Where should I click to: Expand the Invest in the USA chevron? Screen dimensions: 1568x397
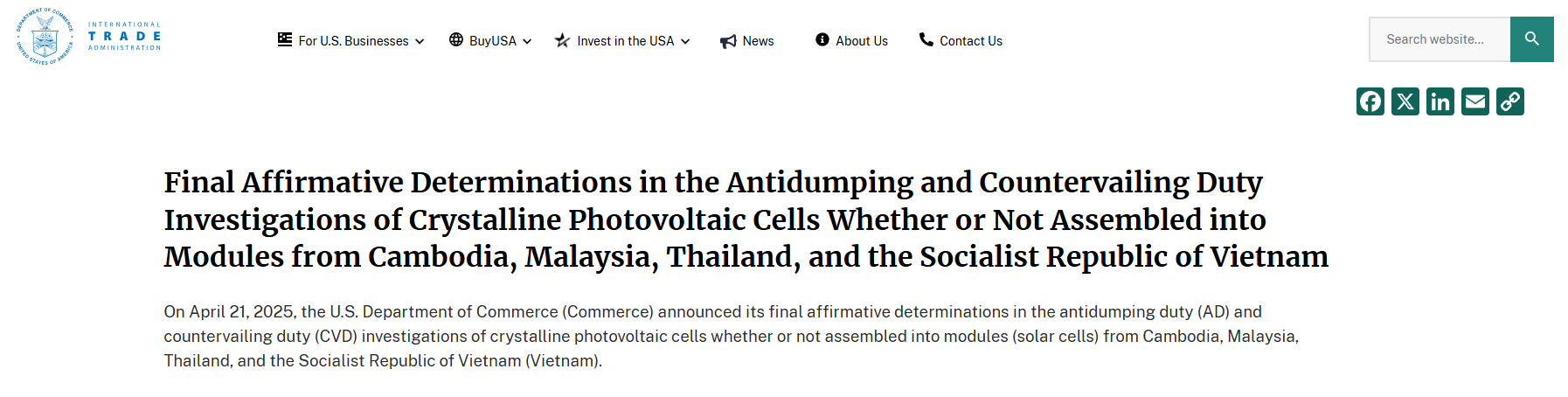tap(685, 41)
